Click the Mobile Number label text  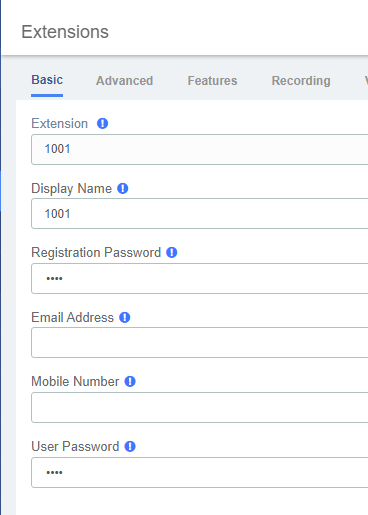tap(75, 382)
